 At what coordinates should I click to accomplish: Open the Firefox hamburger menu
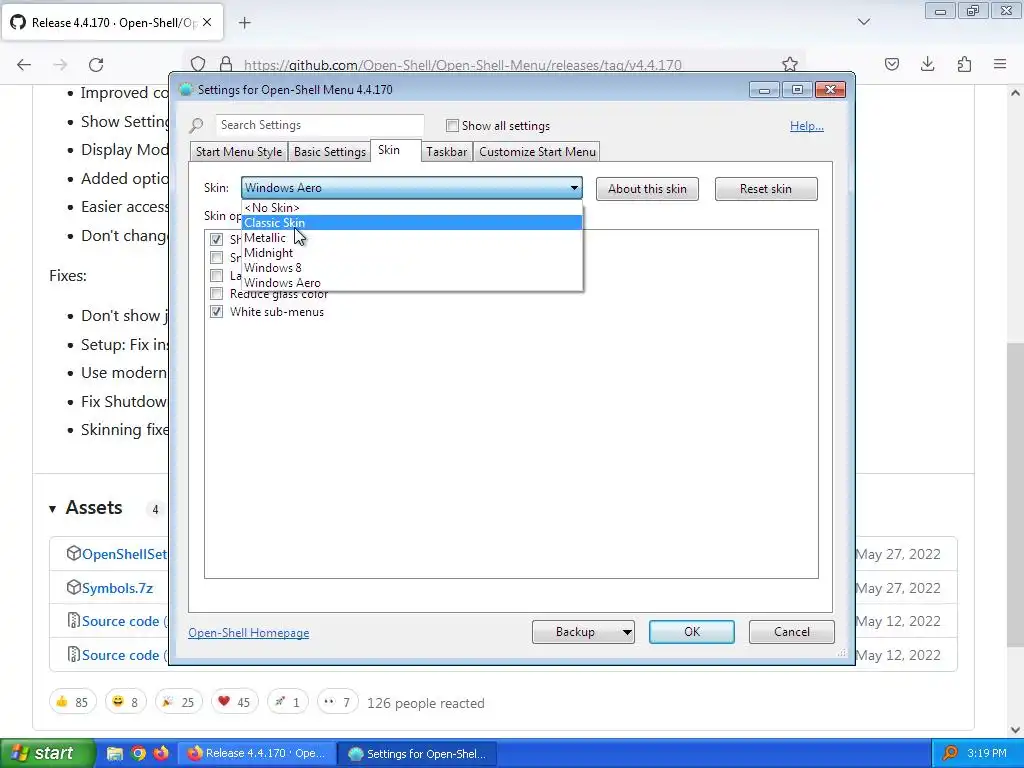1000,64
